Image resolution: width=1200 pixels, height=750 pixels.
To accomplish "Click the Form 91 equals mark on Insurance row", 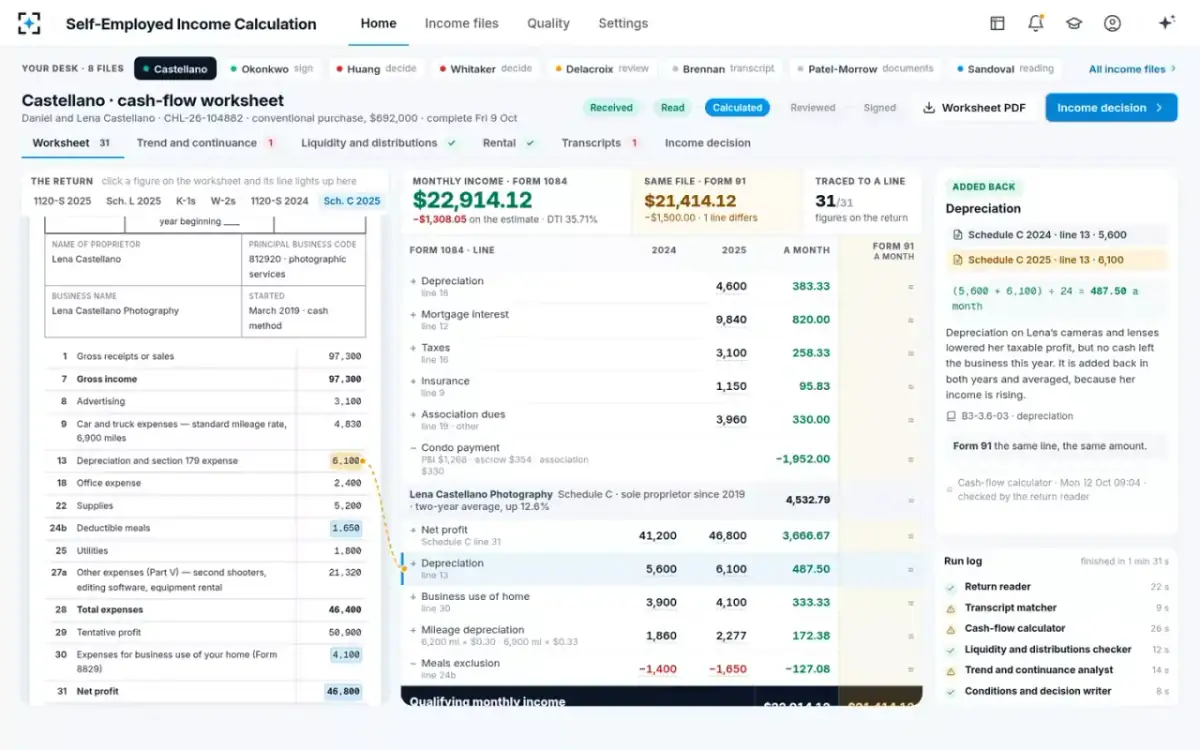I will coord(910,386).
